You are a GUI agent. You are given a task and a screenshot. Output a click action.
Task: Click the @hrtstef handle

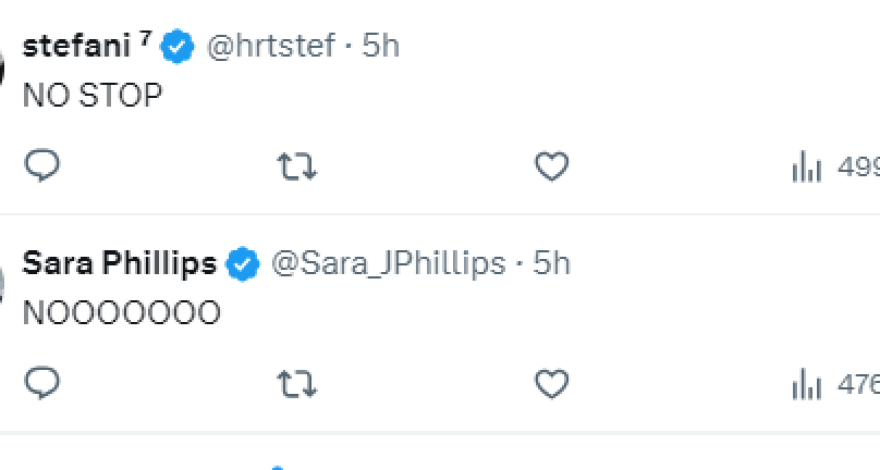tap(270, 46)
